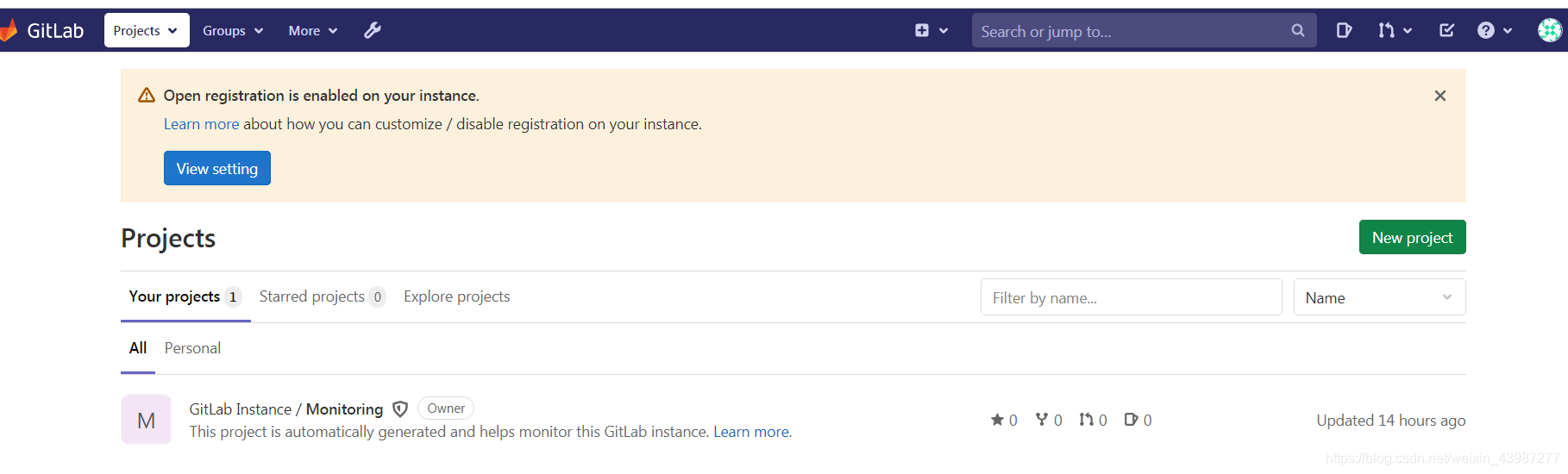This screenshot has height=474, width=1568.
Task: Open the Admin area wrench icon
Action: [373, 30]
